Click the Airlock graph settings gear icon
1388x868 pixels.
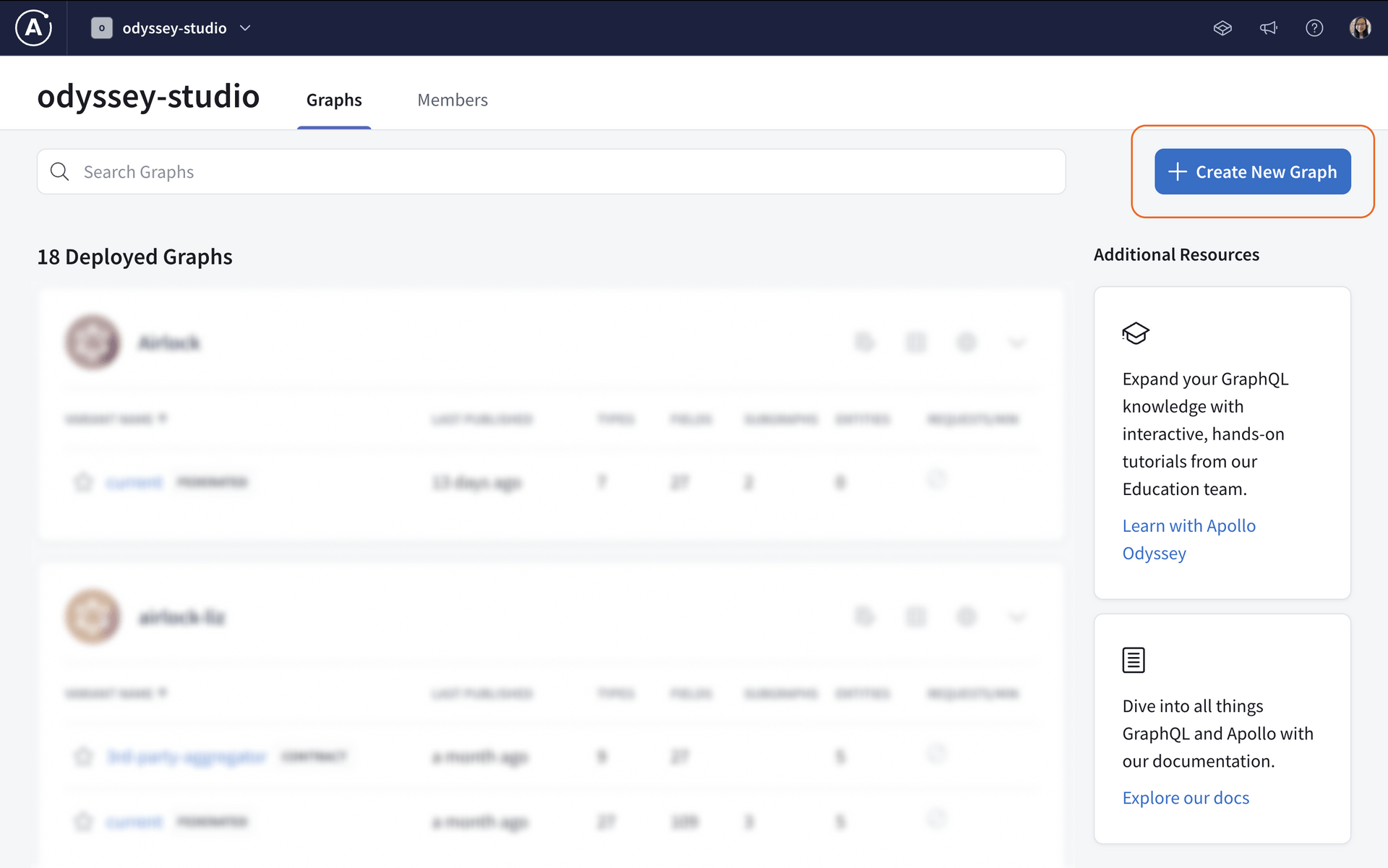[x=967, y=342]
